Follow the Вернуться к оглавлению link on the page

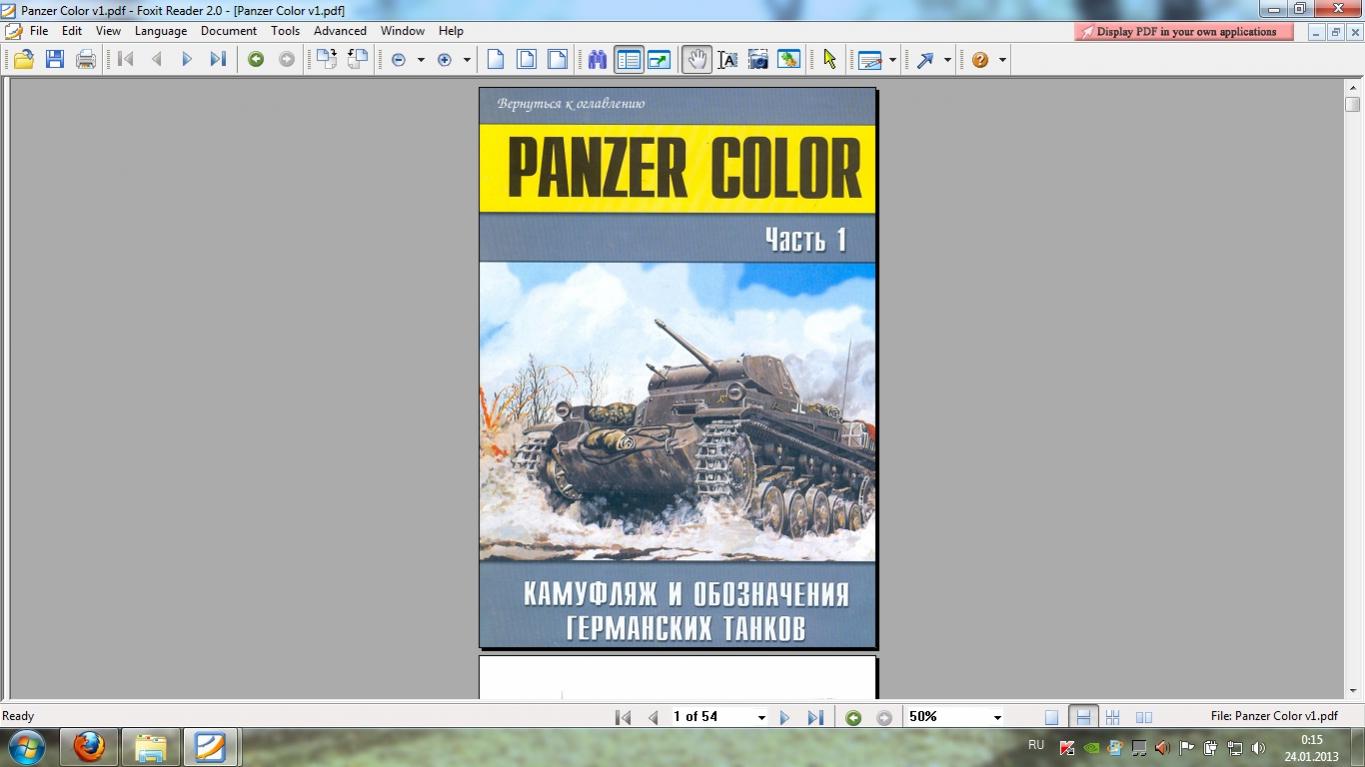coord(571,103)
